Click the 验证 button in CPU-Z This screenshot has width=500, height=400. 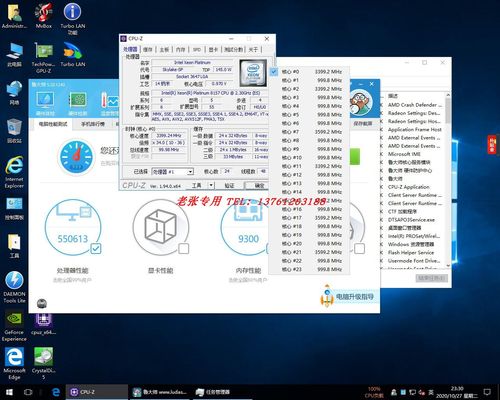point(229,185)
